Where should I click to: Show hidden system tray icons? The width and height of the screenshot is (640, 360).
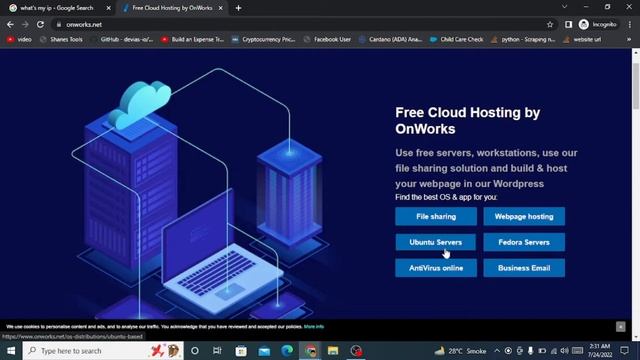[497, 351]
